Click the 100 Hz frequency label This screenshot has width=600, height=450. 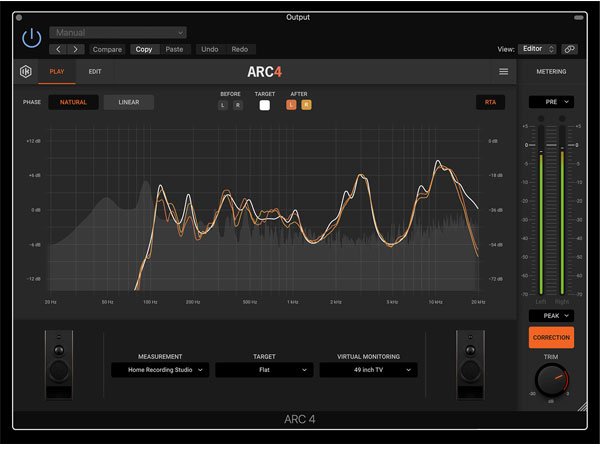point(150,302)
